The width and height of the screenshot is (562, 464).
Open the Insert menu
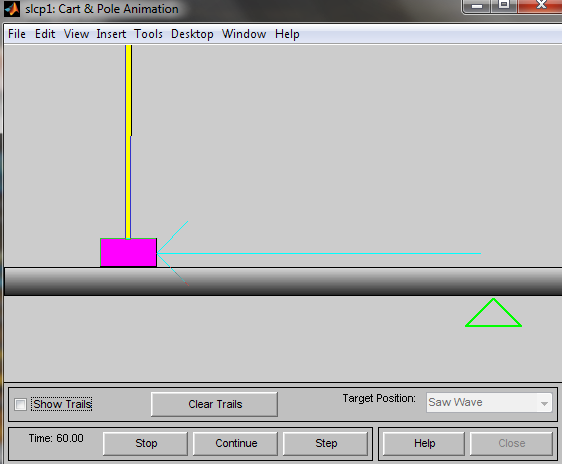click(111, 34)
